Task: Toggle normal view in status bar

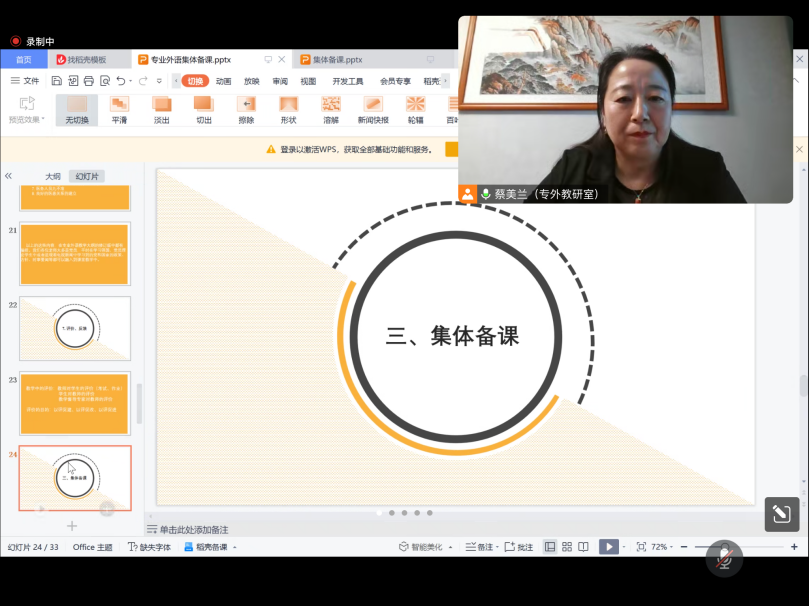Action: [550, 547]
